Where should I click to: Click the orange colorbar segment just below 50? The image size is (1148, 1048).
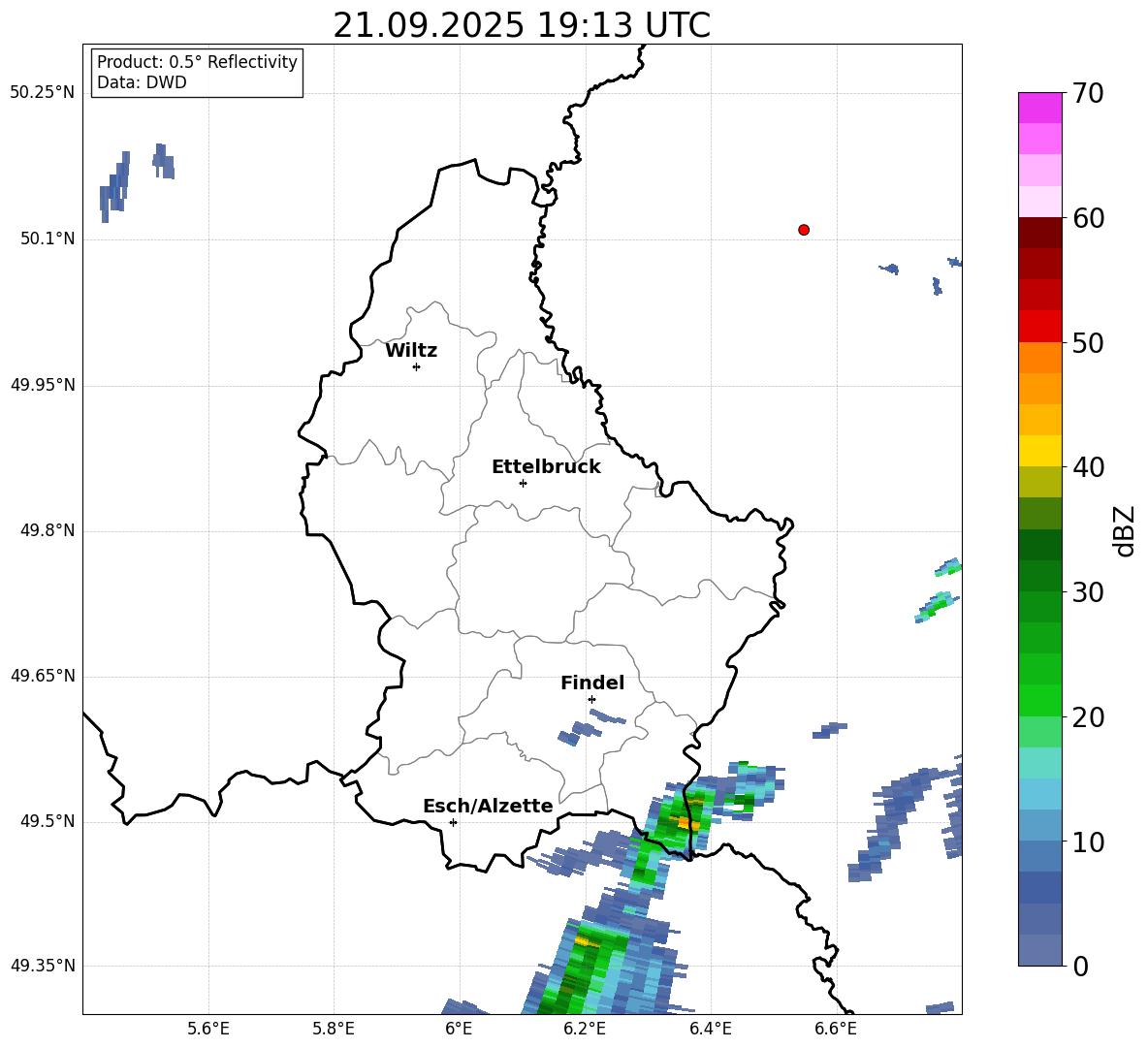(x=1040, y=358)
